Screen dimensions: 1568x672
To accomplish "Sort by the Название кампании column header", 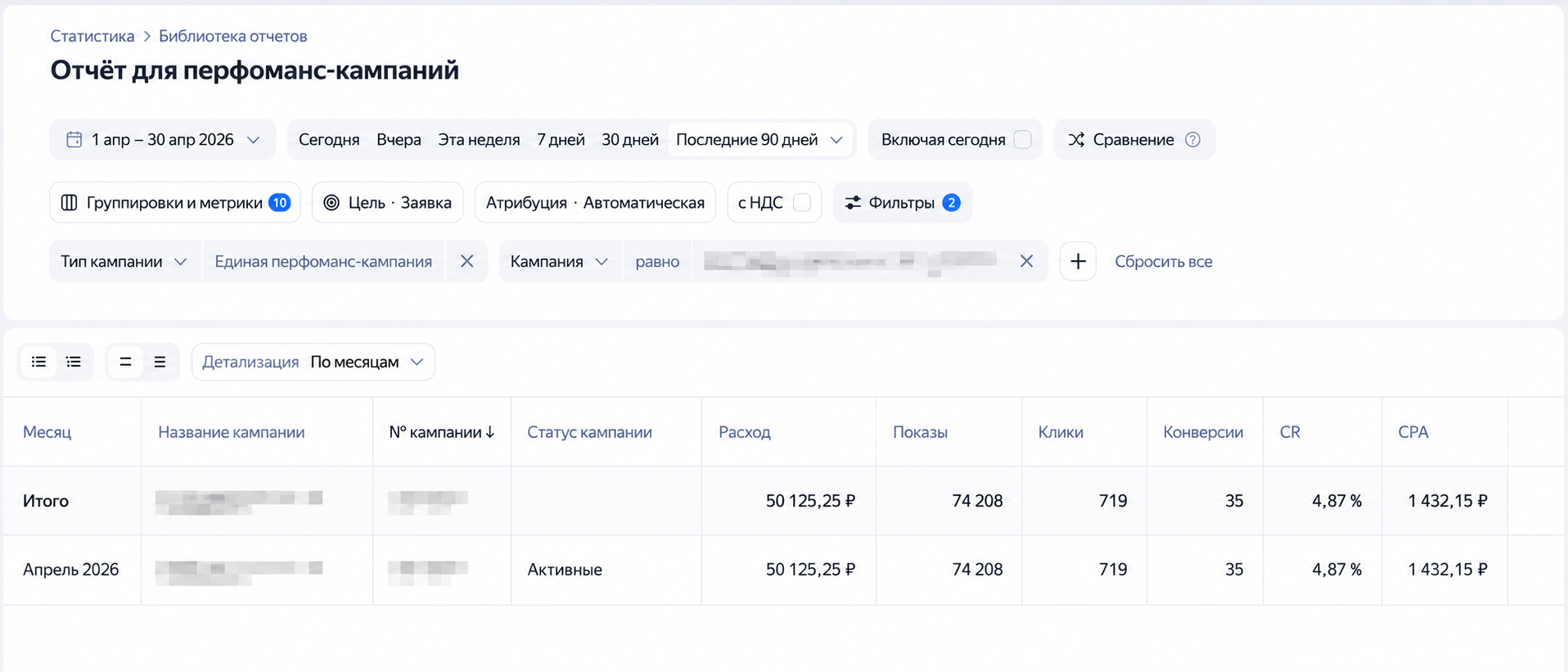I will click(231, 432).
